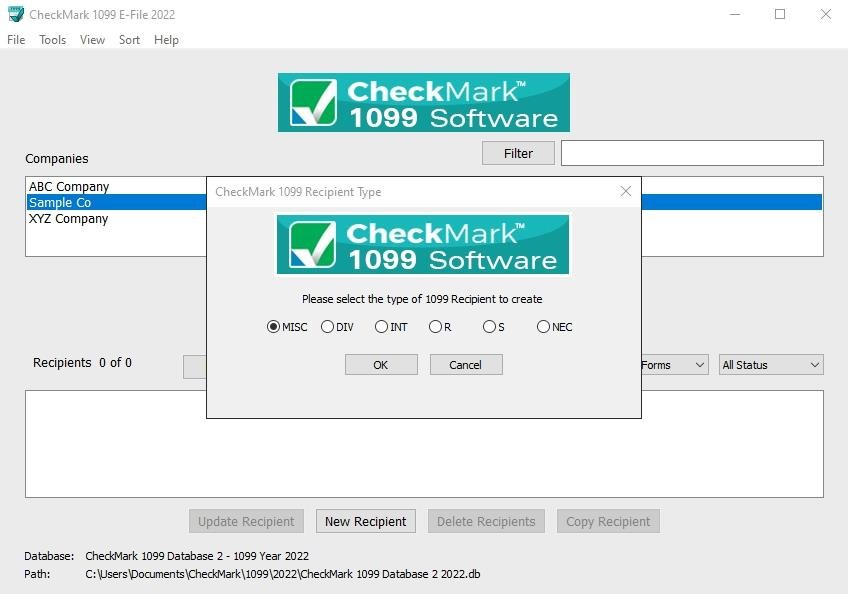Select the MISC radio button
Viewport: 848px width, 594px height.
(273, 327)
